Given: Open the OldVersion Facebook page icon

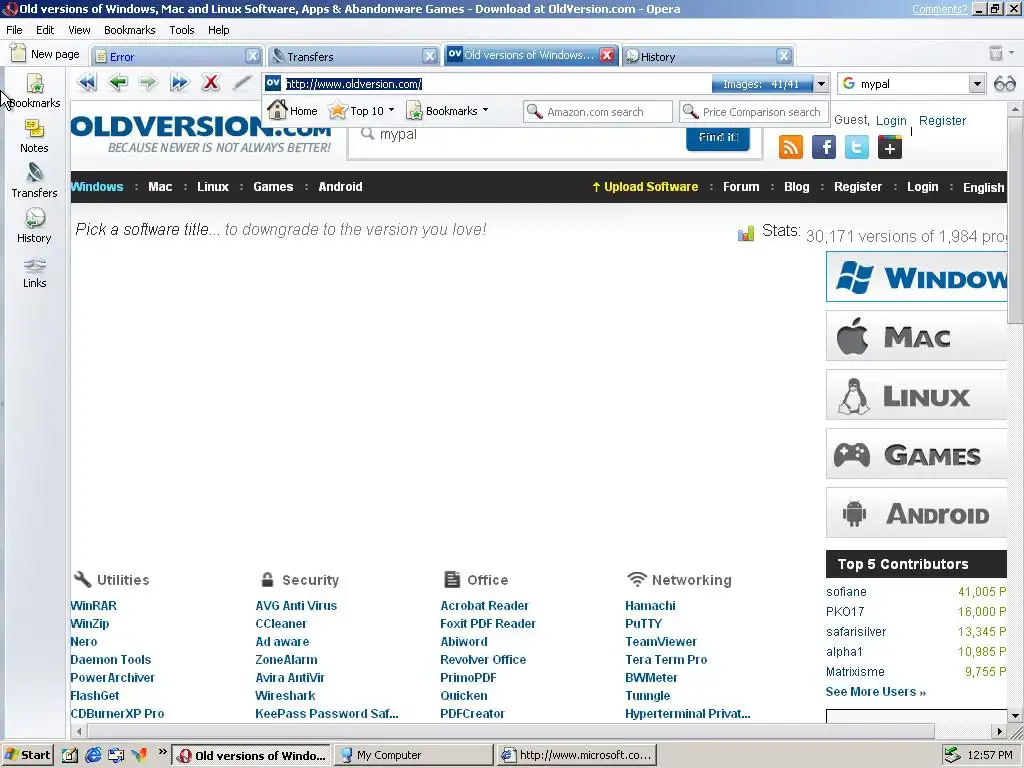Looking at the screenshot, I should [x=824, y=147].
